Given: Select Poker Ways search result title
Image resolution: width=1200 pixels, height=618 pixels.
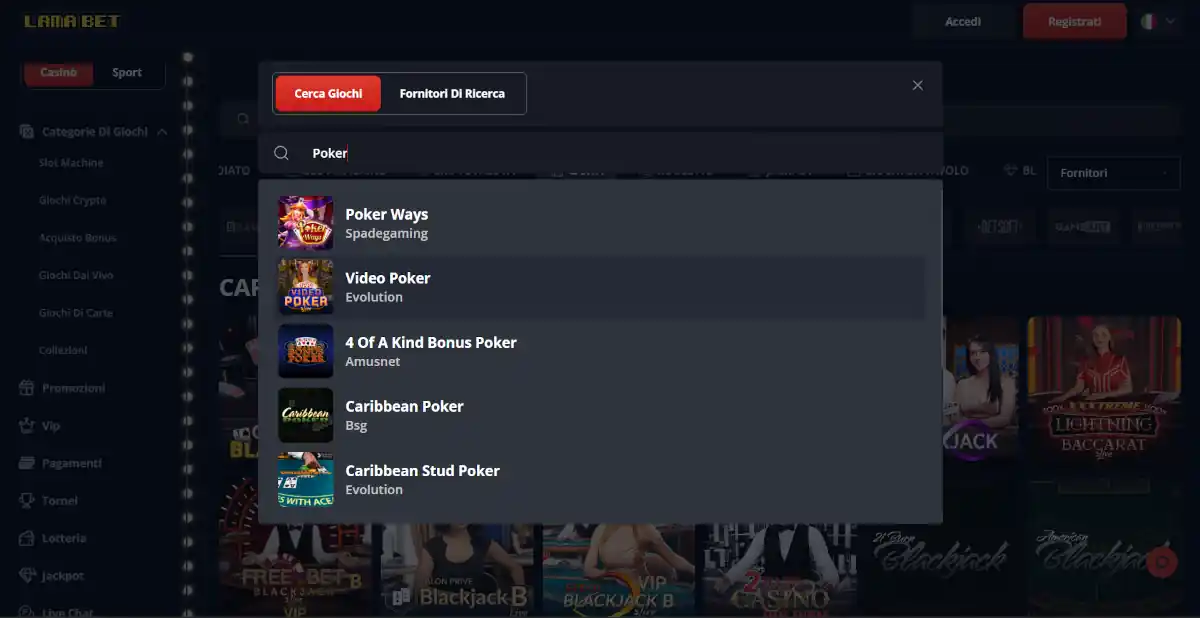Looking at the screenshot, I should click(387, 214).
